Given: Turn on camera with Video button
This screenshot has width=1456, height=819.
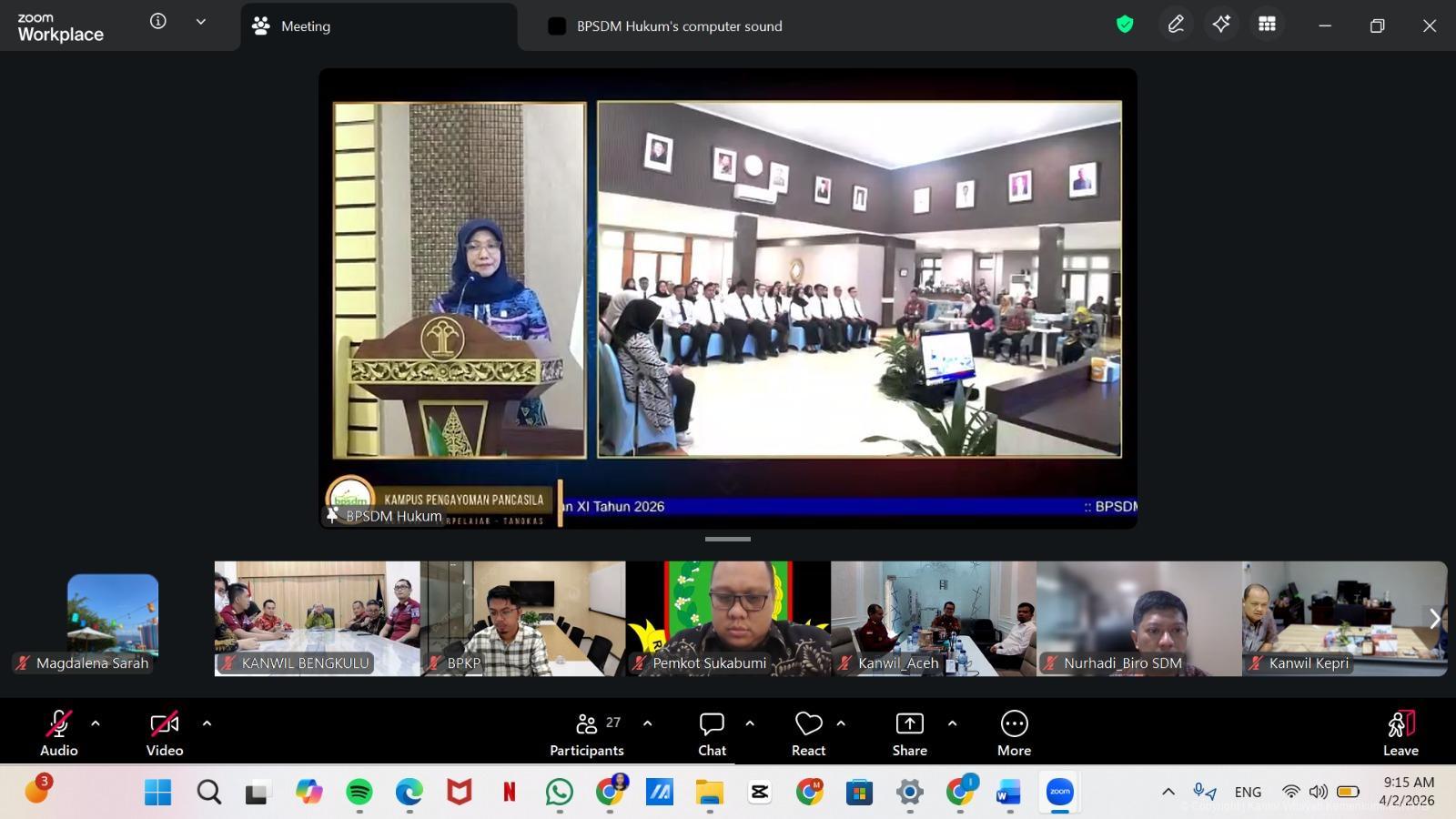Looking at the screenshot, I should 165,733.
